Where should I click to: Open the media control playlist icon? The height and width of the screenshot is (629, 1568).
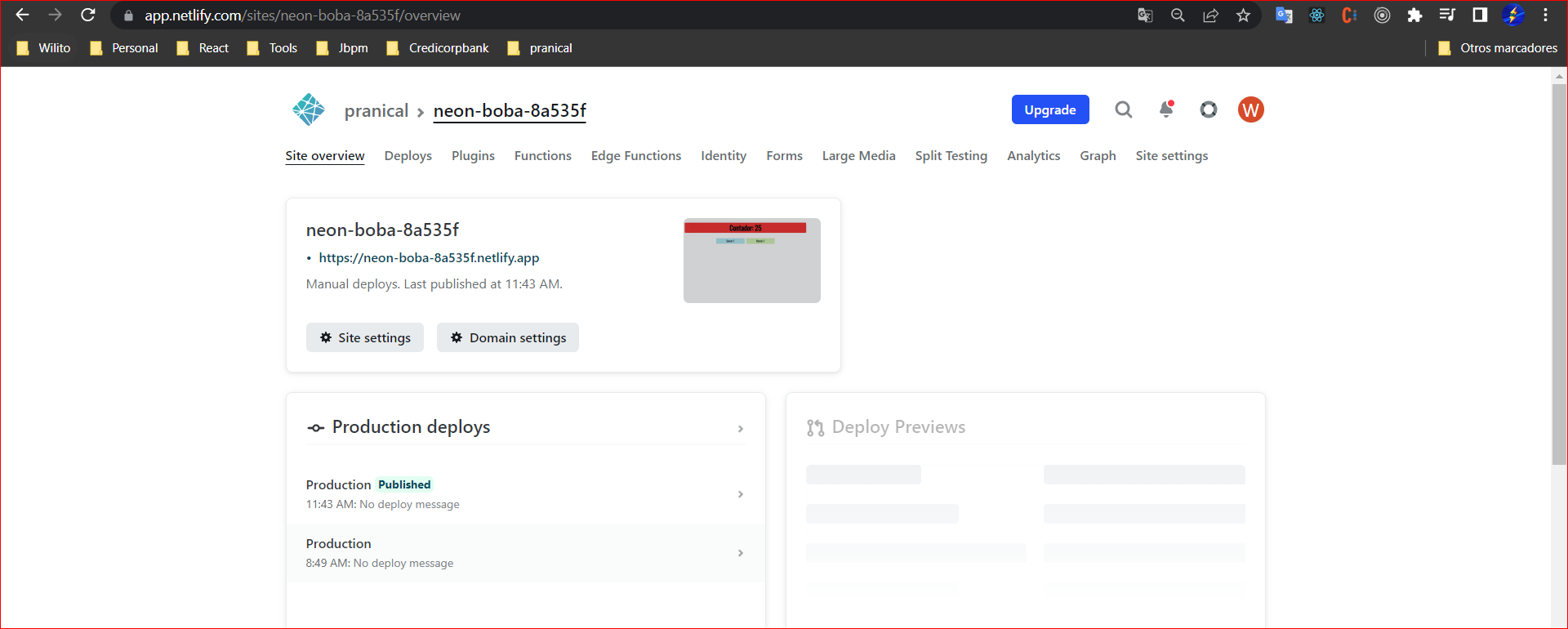click(x=1447, y=16)
